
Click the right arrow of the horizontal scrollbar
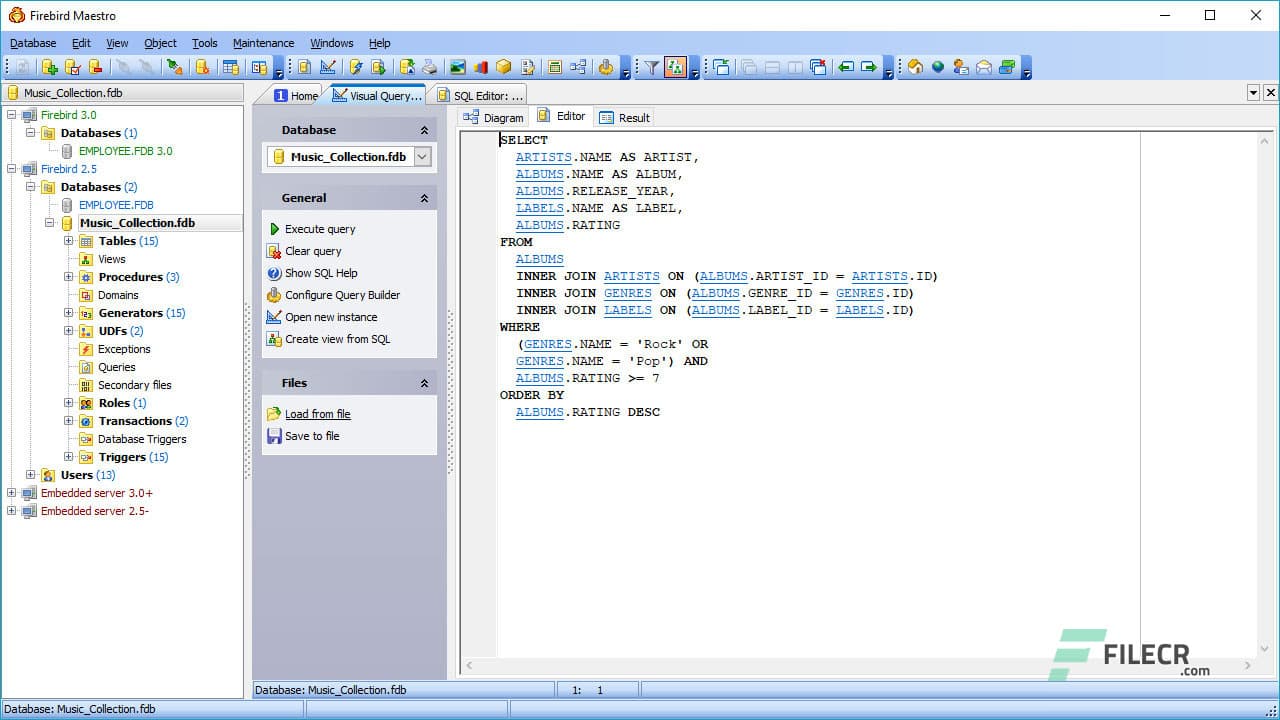click(1247, 664)
